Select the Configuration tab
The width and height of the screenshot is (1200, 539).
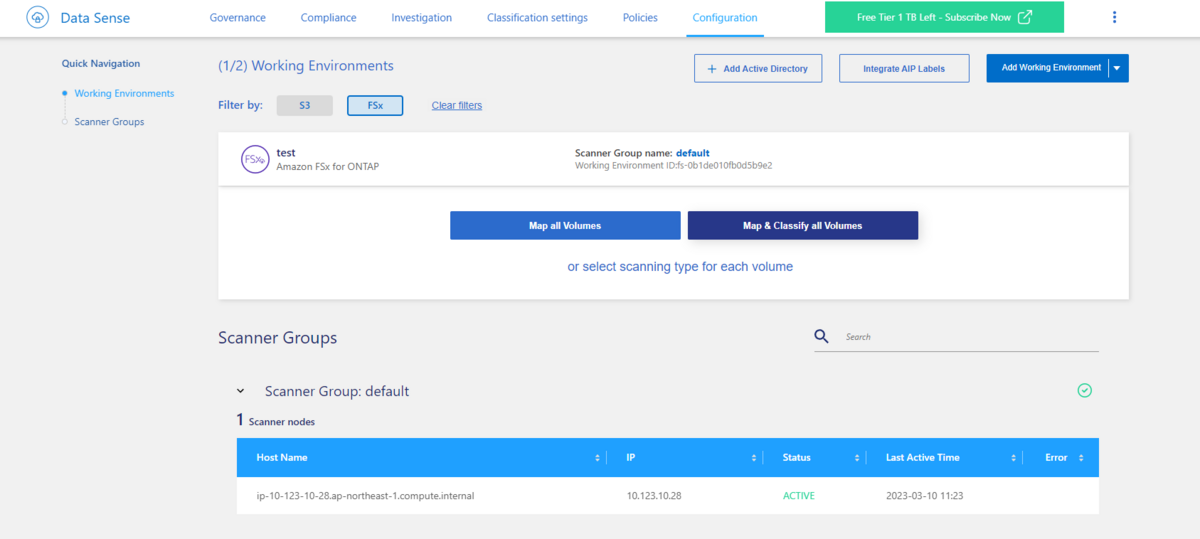coord(725,18)
